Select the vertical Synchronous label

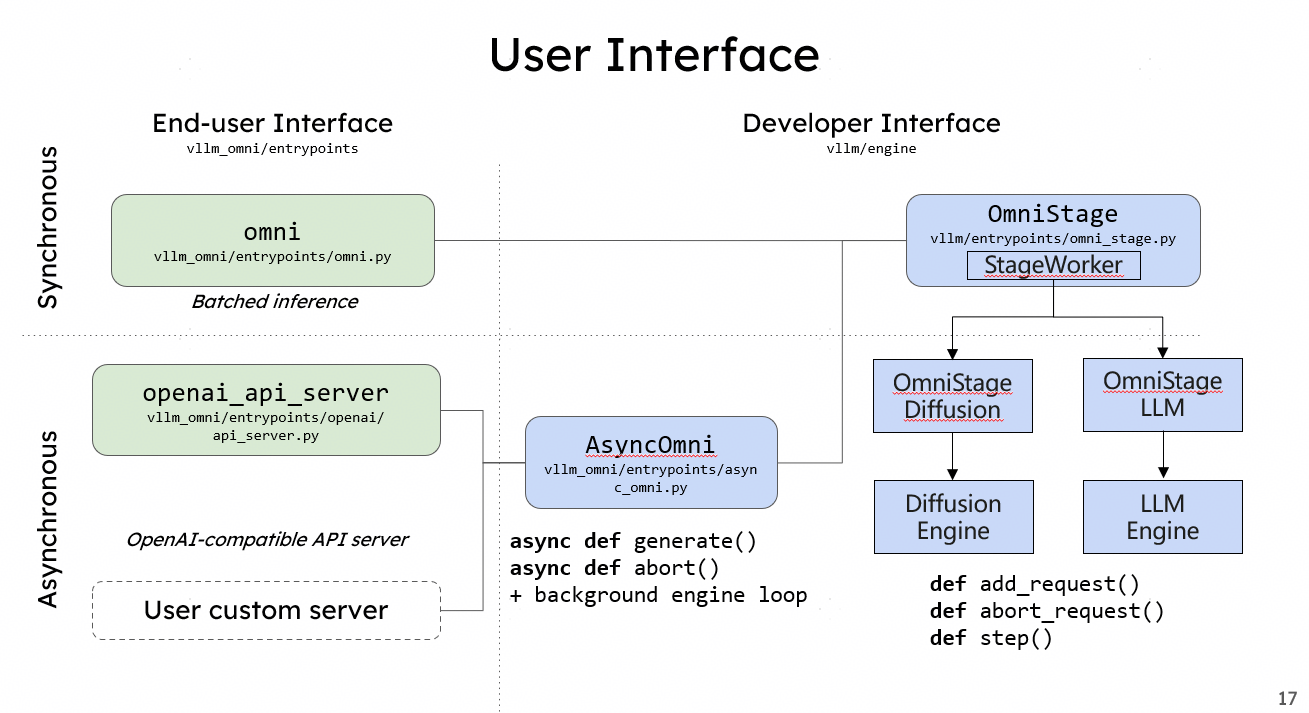(x=48, y=228)
